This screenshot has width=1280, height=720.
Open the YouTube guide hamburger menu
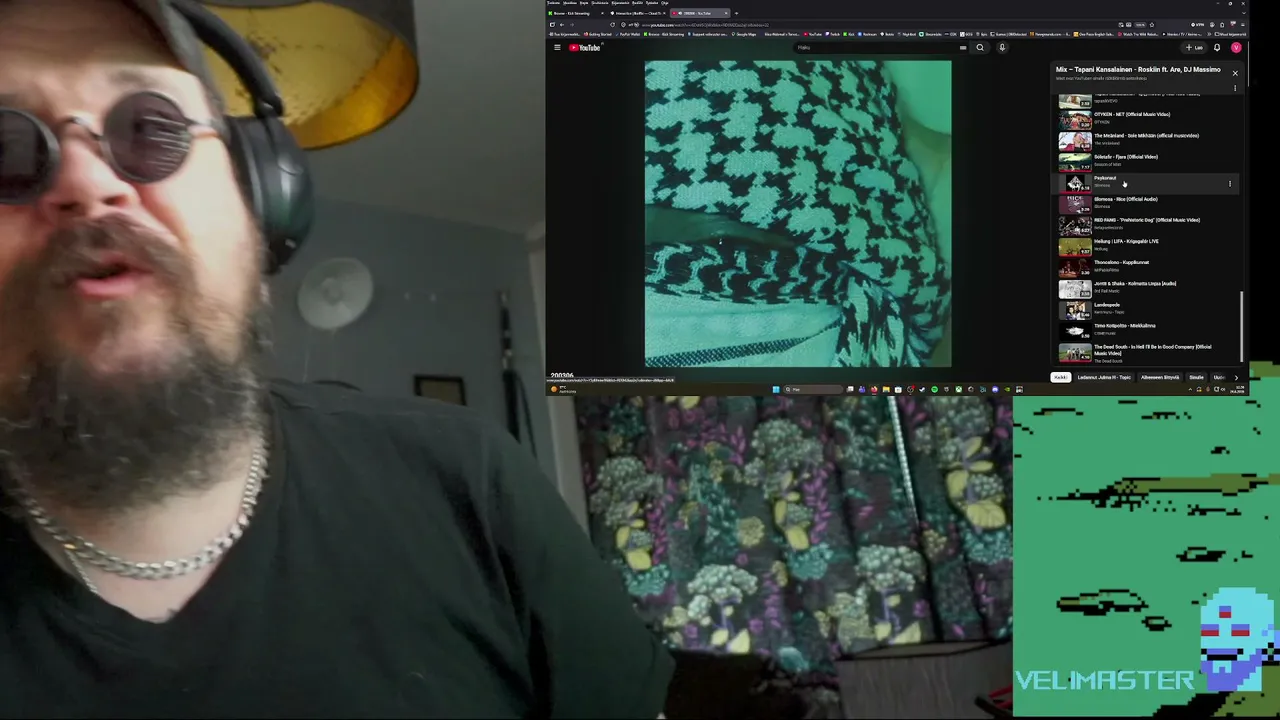point(557,47)
